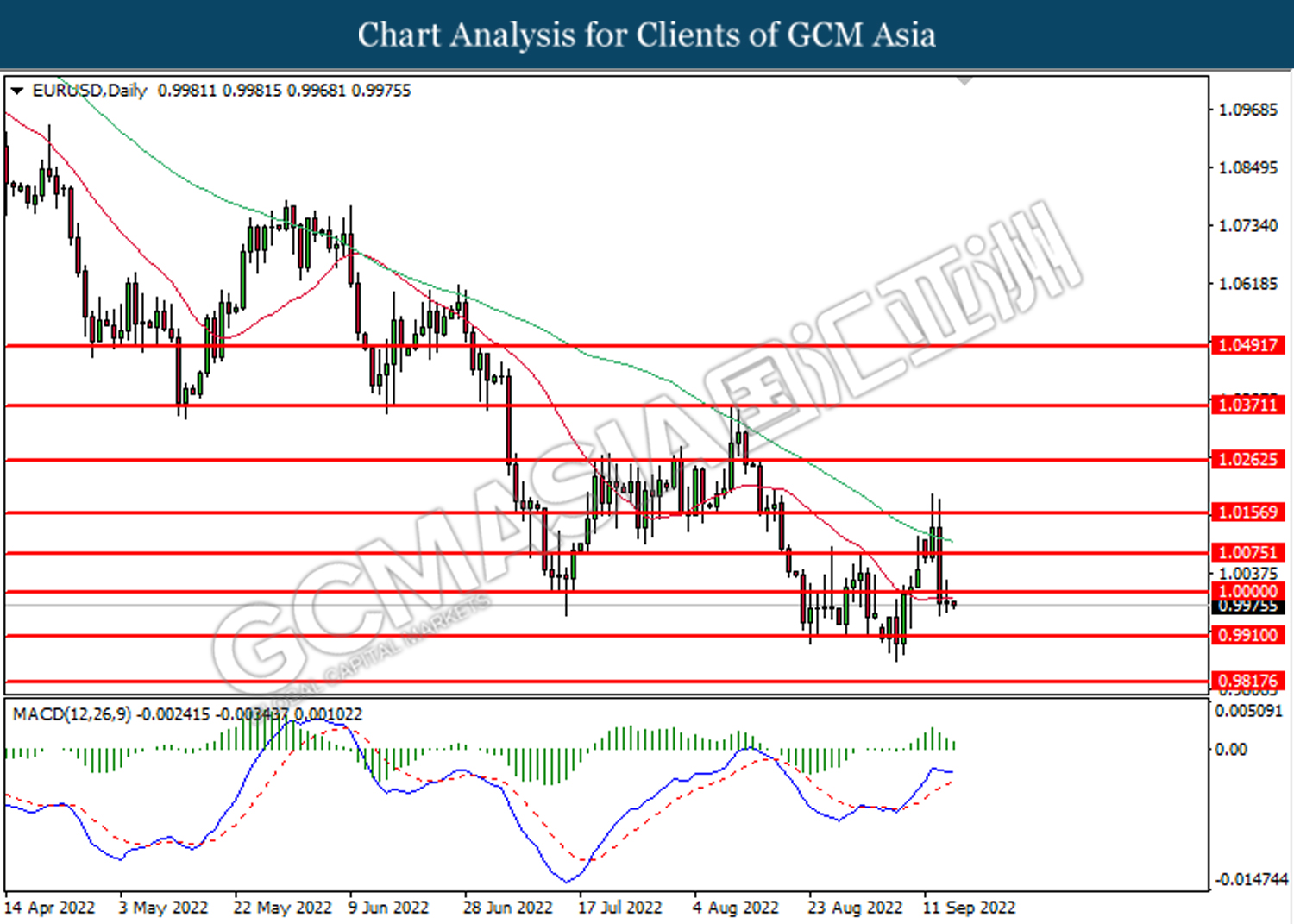
Task: Click the 14 Apr 2022 date label
Action: [50, 908]
